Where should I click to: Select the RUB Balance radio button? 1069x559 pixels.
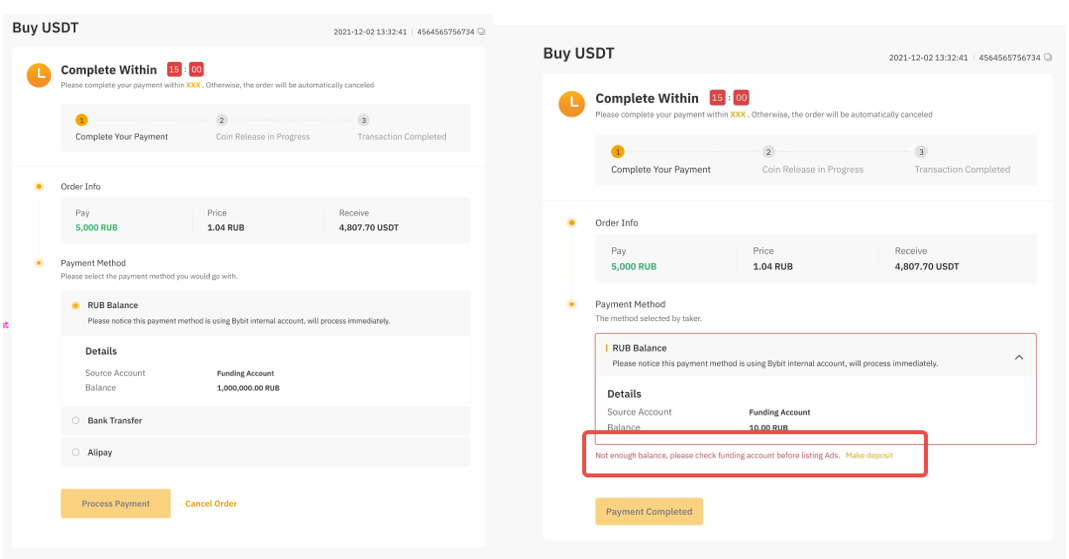click(x=75, y=306)
